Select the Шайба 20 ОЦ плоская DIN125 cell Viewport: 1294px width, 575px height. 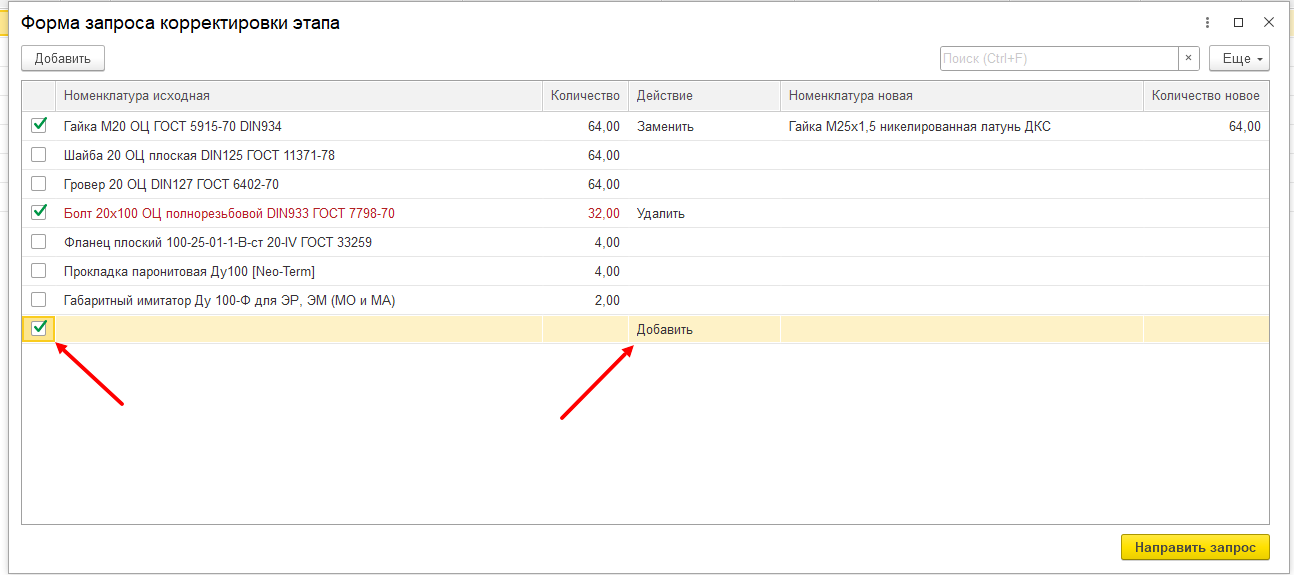tap(299, 155)
